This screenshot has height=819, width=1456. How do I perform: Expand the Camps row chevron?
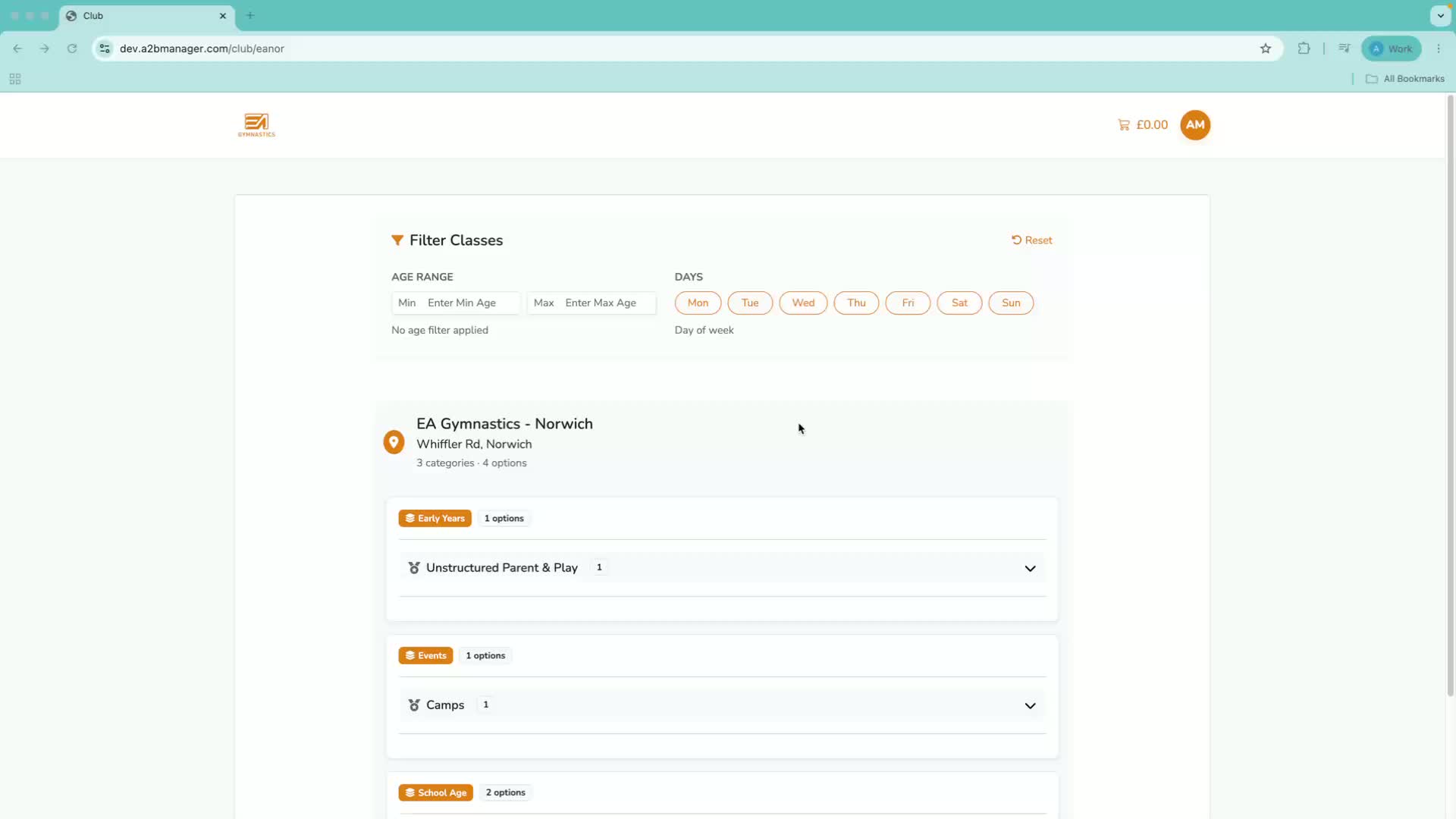pyautogui.click(x=1030, y=705)
